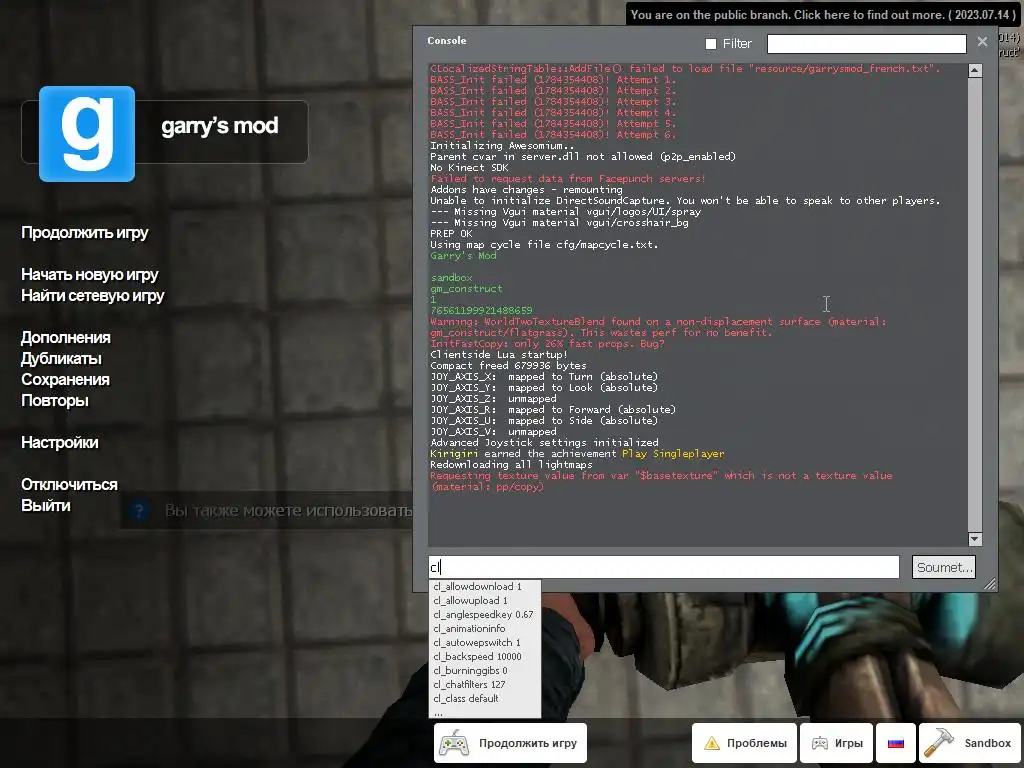Click the question mark hint icon

[x=138, y=510]
